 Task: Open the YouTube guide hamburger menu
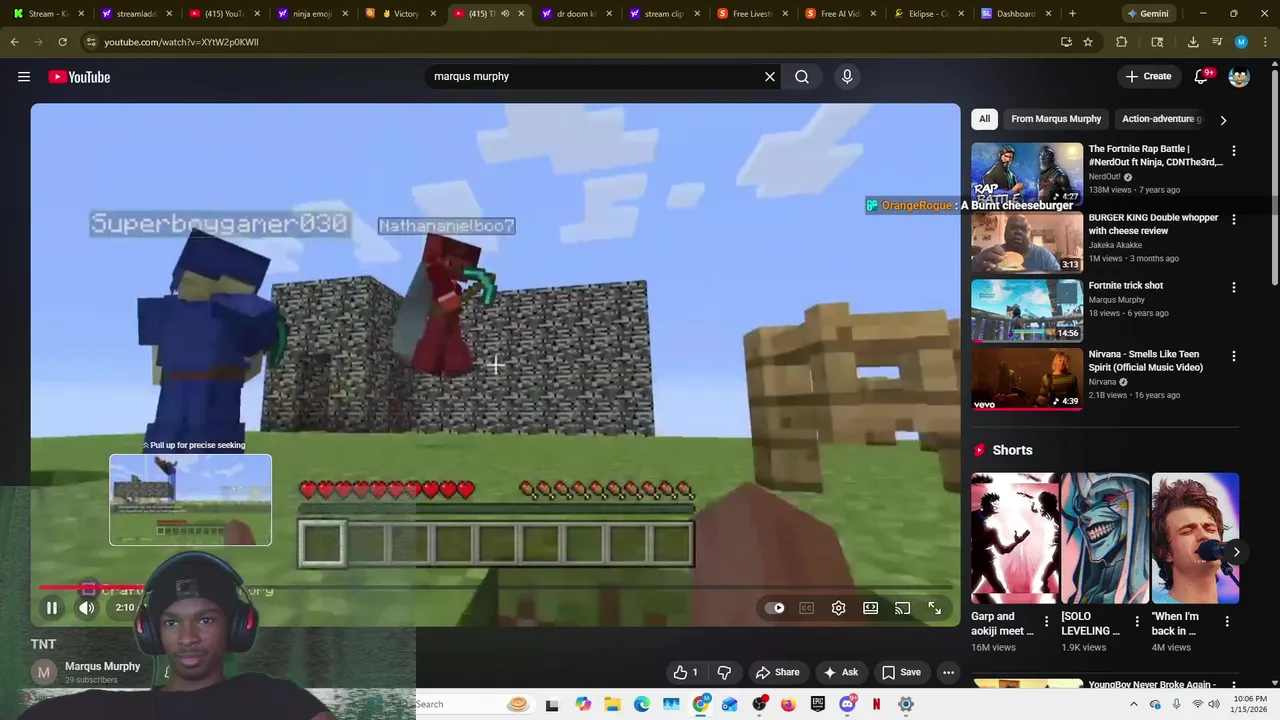tap(24, 77)
